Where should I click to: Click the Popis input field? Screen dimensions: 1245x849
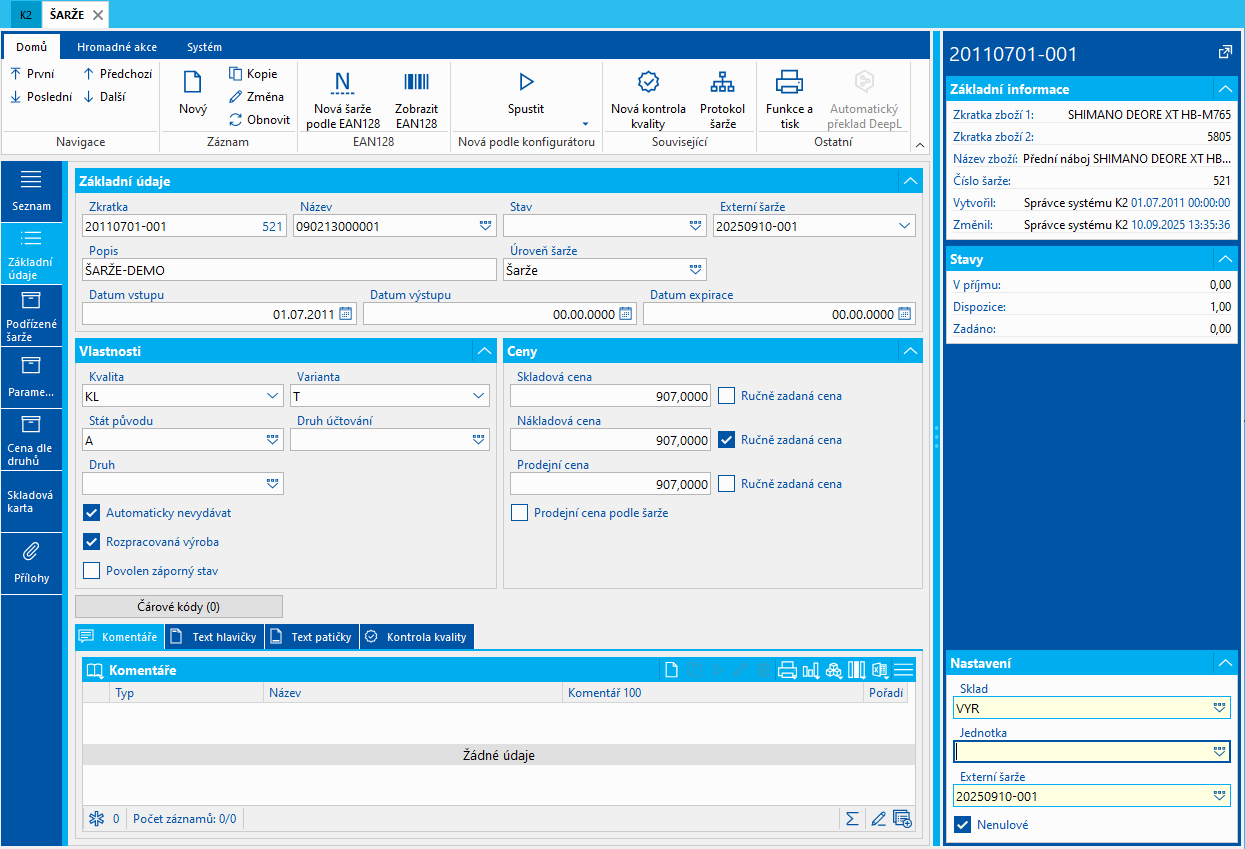289,270
